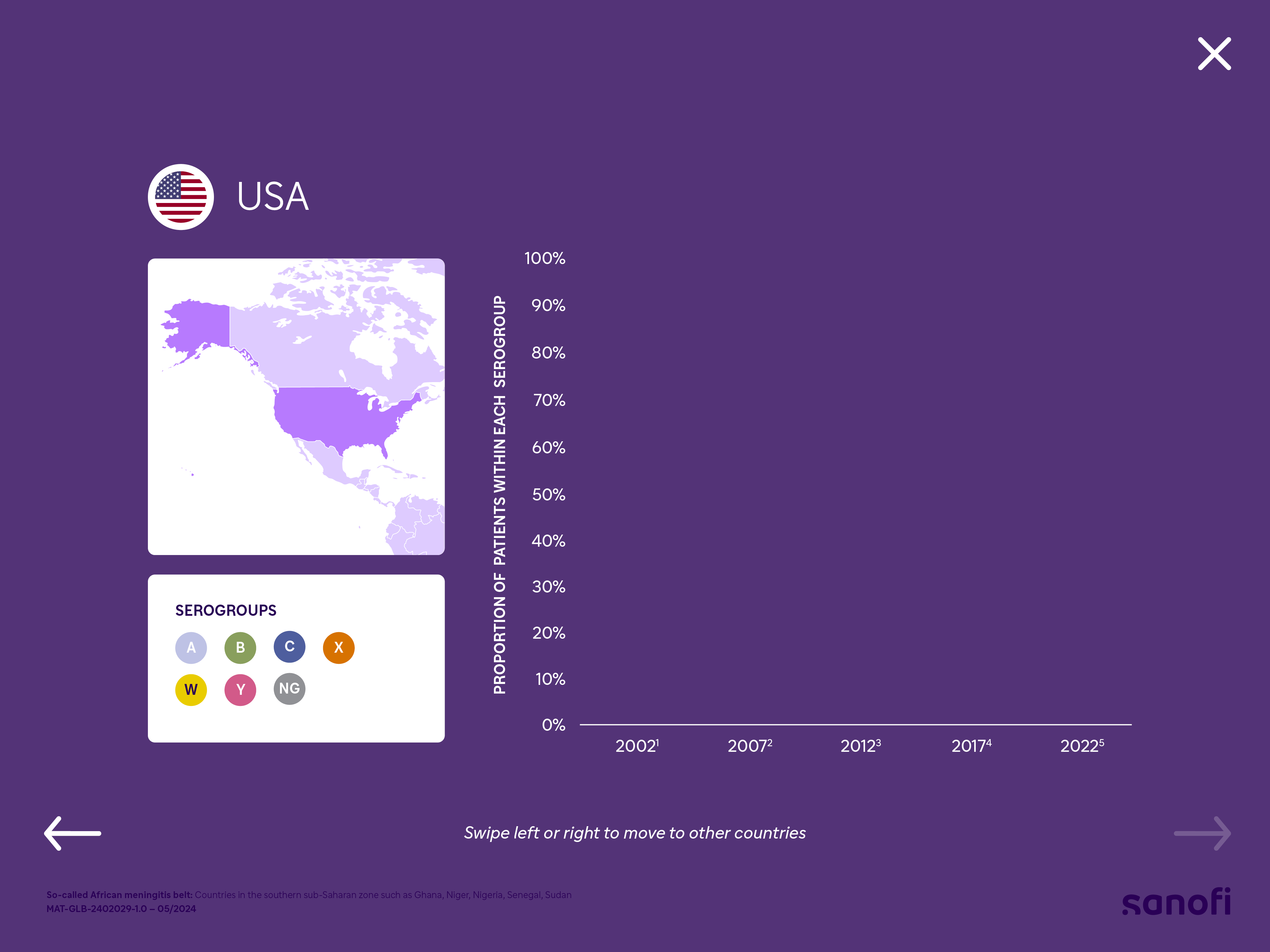The height and width of the screenshot is (952, 1270).
Task: Click the USA country title
Action: coord(273,197)
